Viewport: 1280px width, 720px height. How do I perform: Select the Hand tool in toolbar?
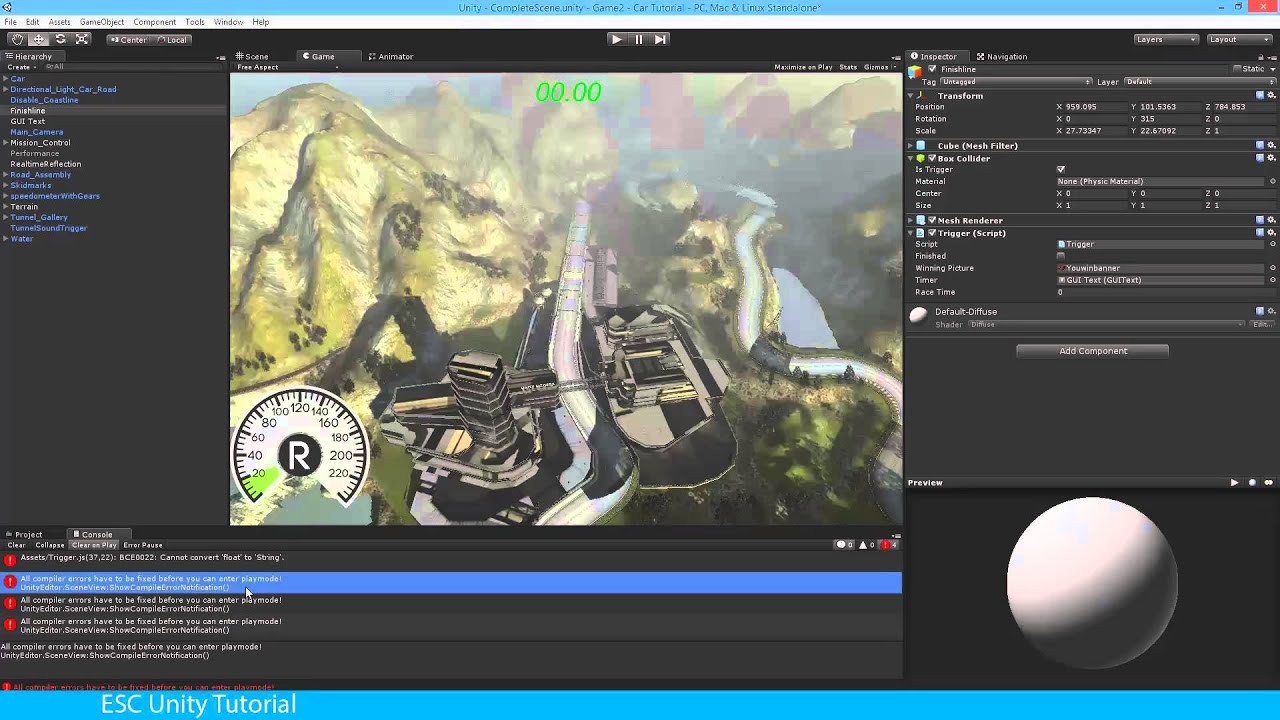17,39
